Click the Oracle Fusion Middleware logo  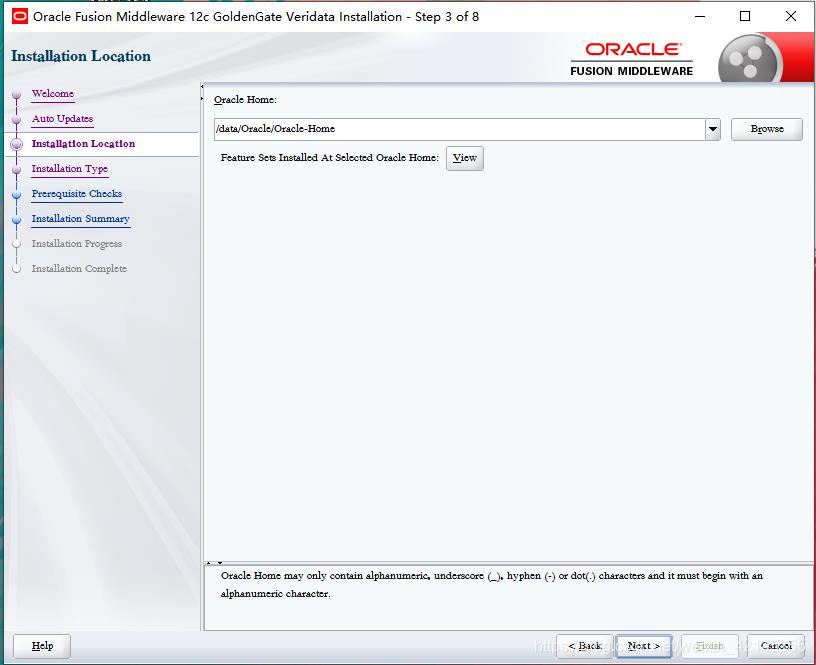tap(631, 59)
